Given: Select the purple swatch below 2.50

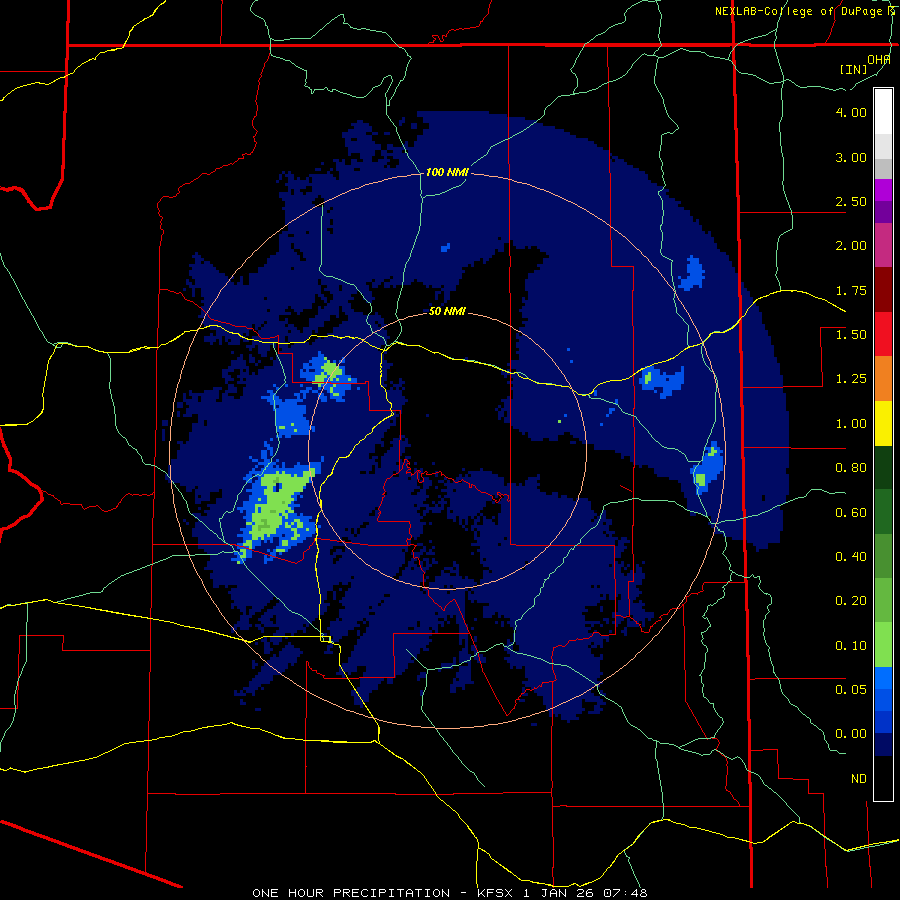Looking at the screenshot, I should point(883,212).
